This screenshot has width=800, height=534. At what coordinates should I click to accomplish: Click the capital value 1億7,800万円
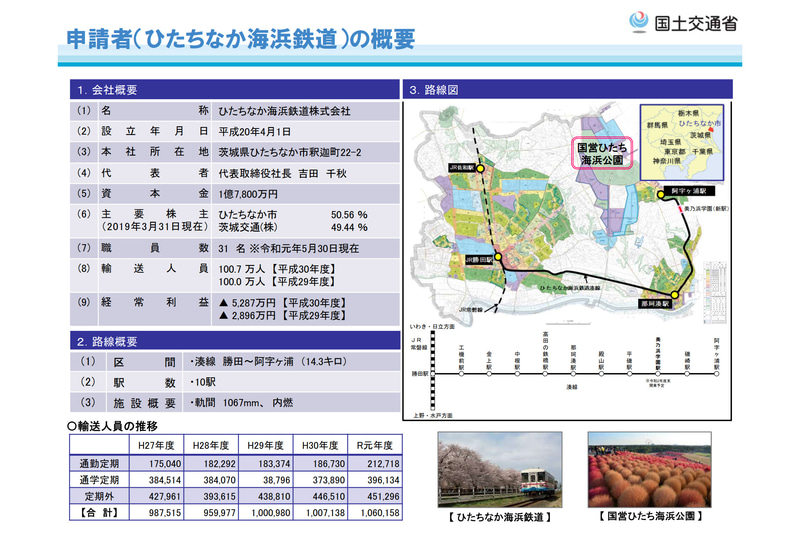248,194
